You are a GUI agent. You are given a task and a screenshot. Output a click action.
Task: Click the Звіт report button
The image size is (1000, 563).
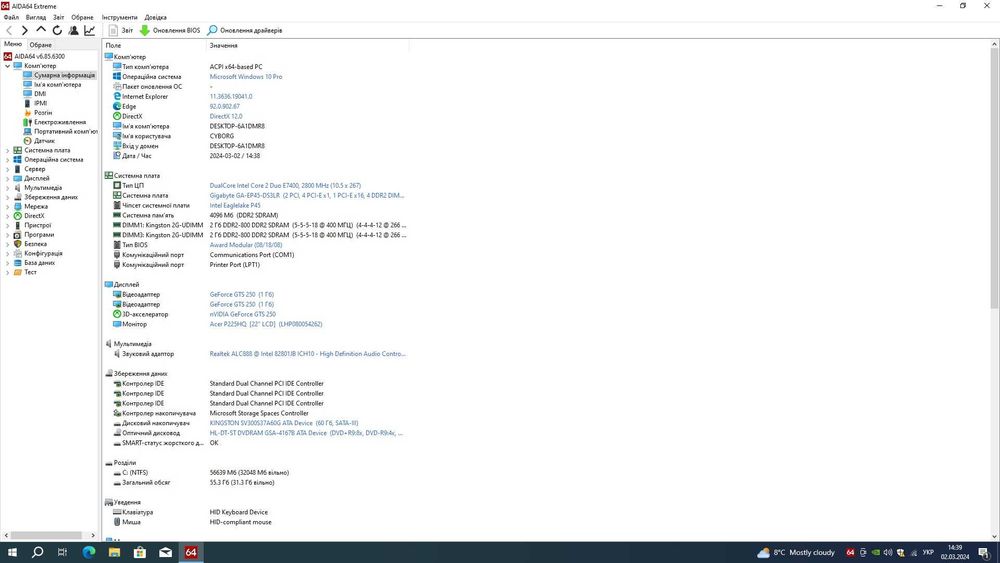pos(121,30)
